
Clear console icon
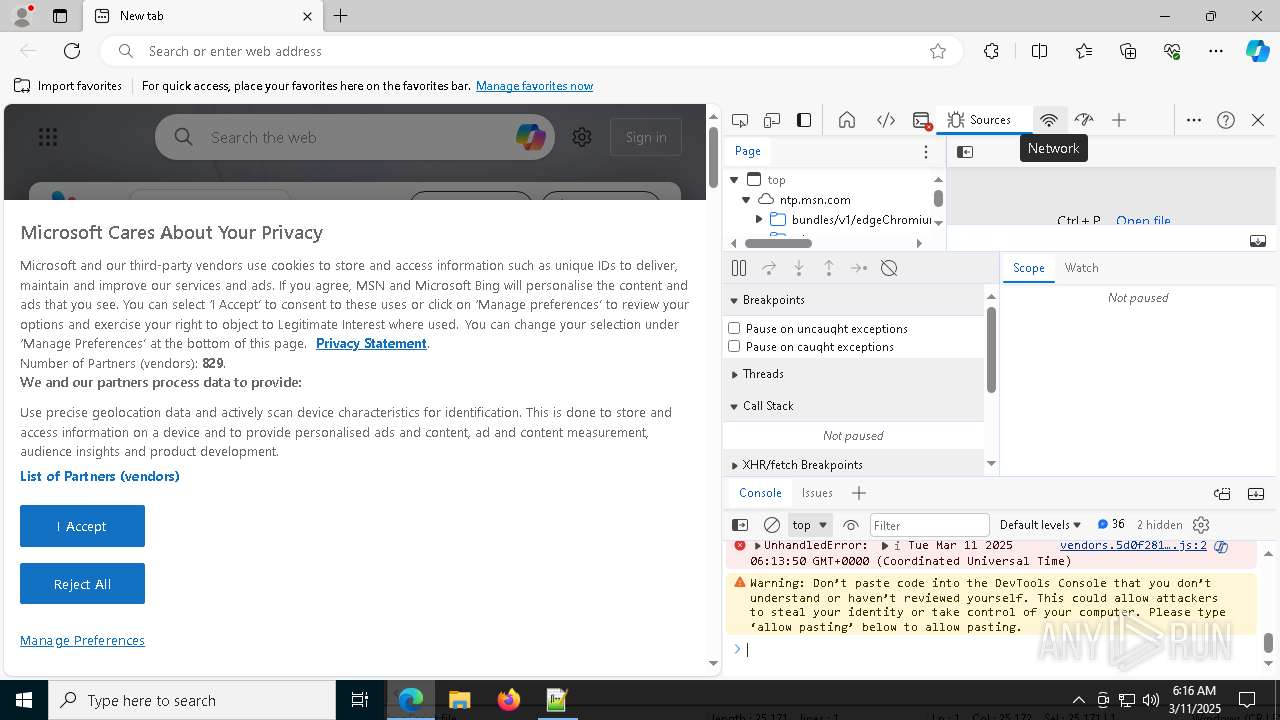[772, 525]
